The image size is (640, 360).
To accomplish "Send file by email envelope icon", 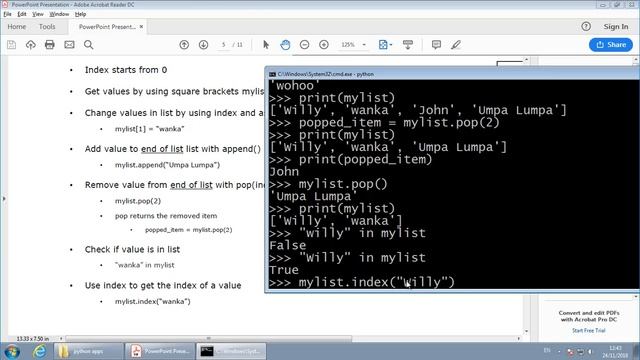I will point(69,44).
